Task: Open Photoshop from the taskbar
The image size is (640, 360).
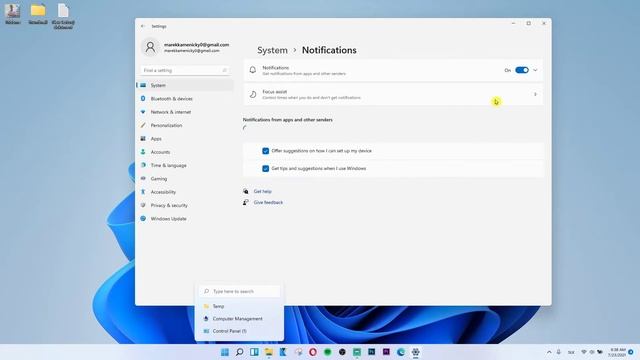Action: tap(371, 352)
